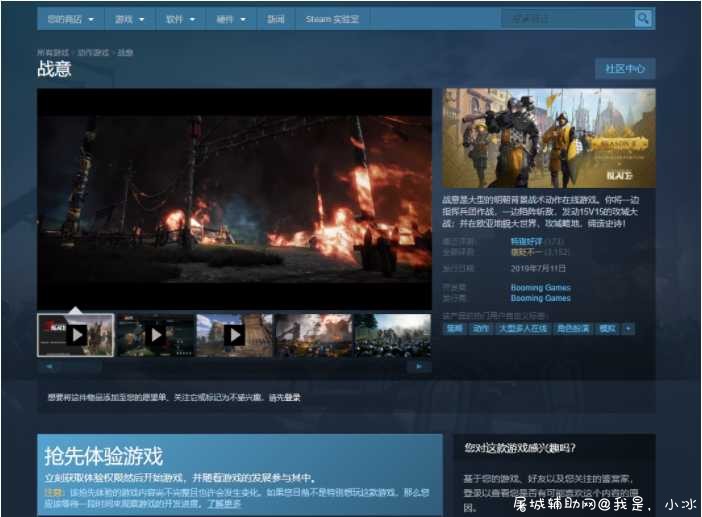Play the third castle wall video thumbnail
The height and width of the screenshot is (517, 702).
234,335
